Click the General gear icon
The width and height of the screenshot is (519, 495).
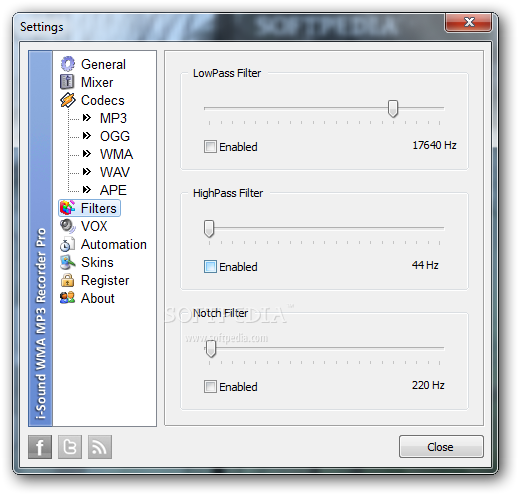68,64
